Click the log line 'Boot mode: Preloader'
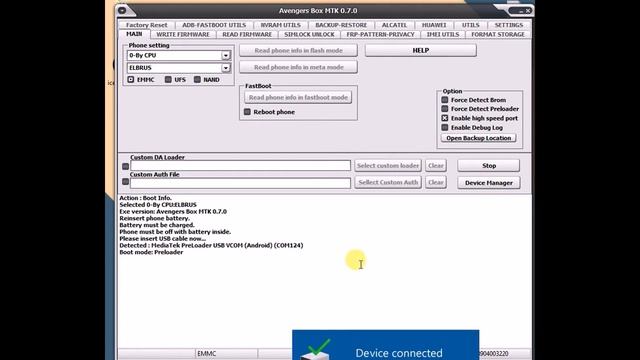The image size is (640, 360). pos(151,252)
